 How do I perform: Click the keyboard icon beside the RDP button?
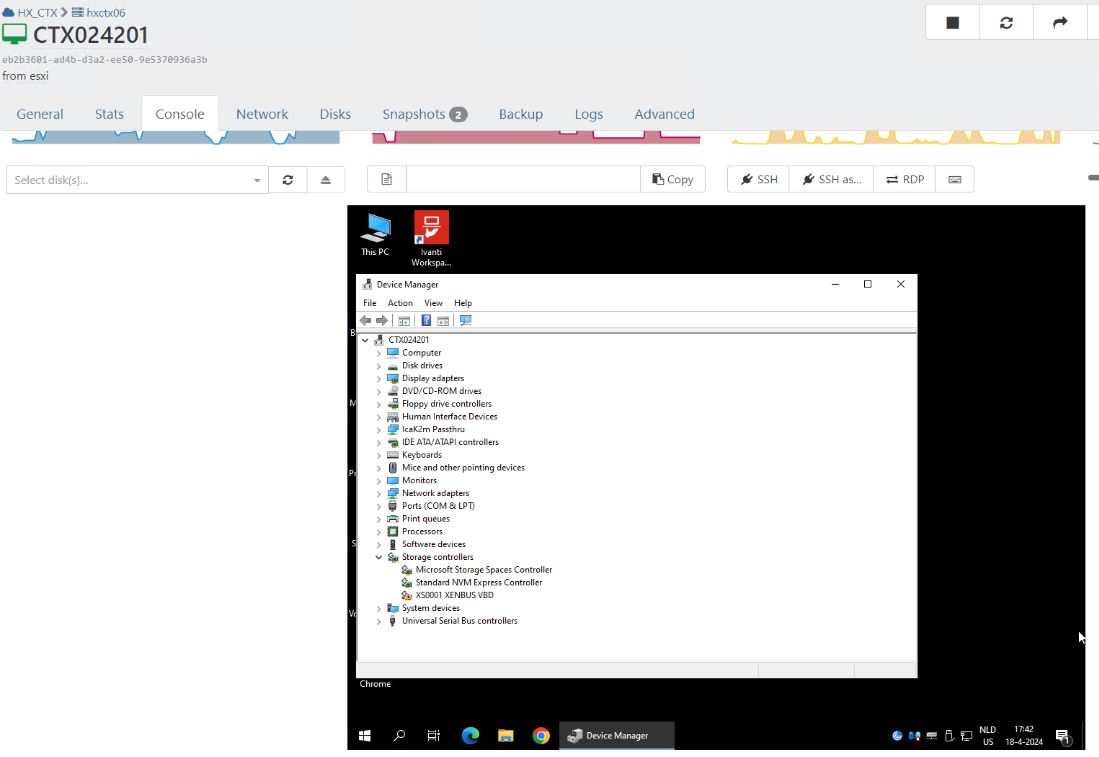click(x=954, y=179)
